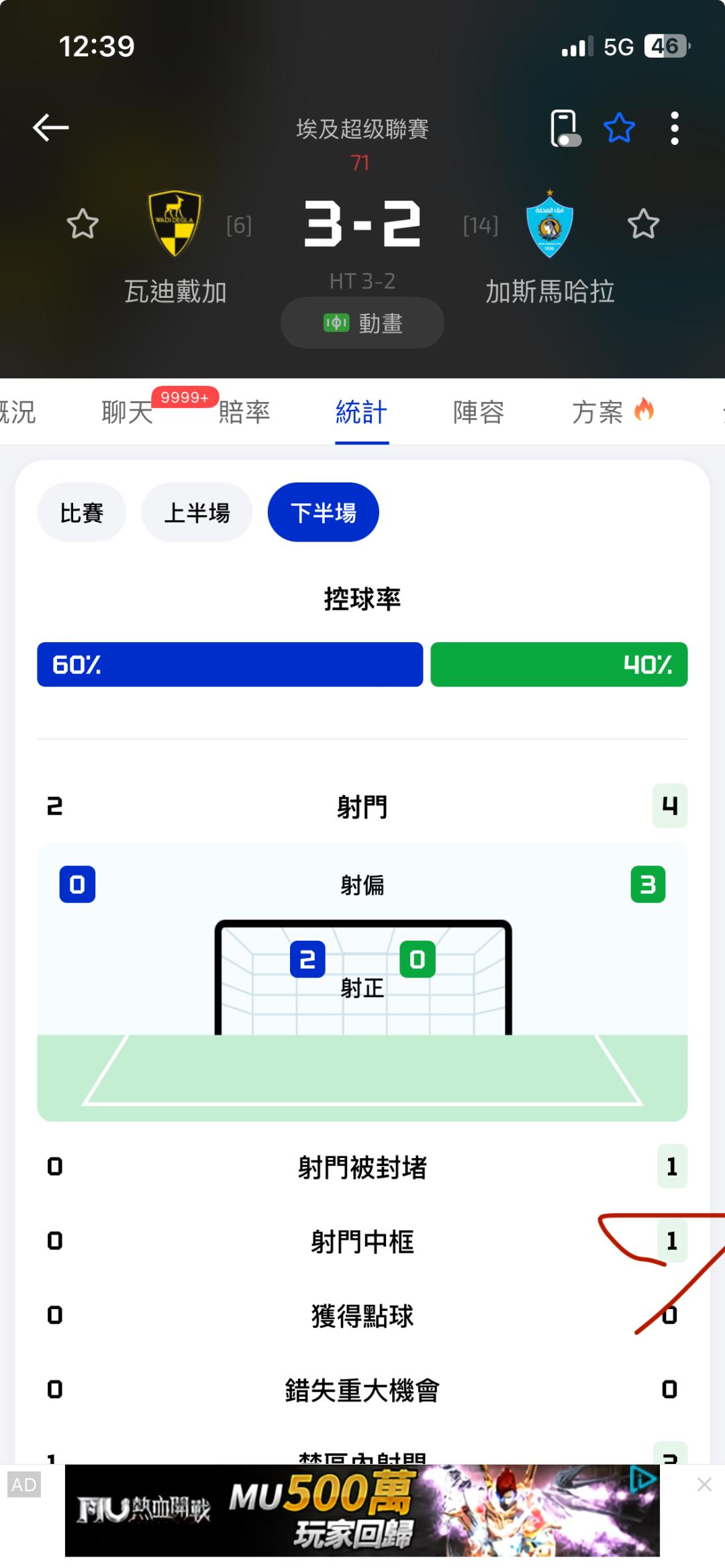Tap the ad info triangle icon
Screen dimensions: 725x1568
(642, 1479)
